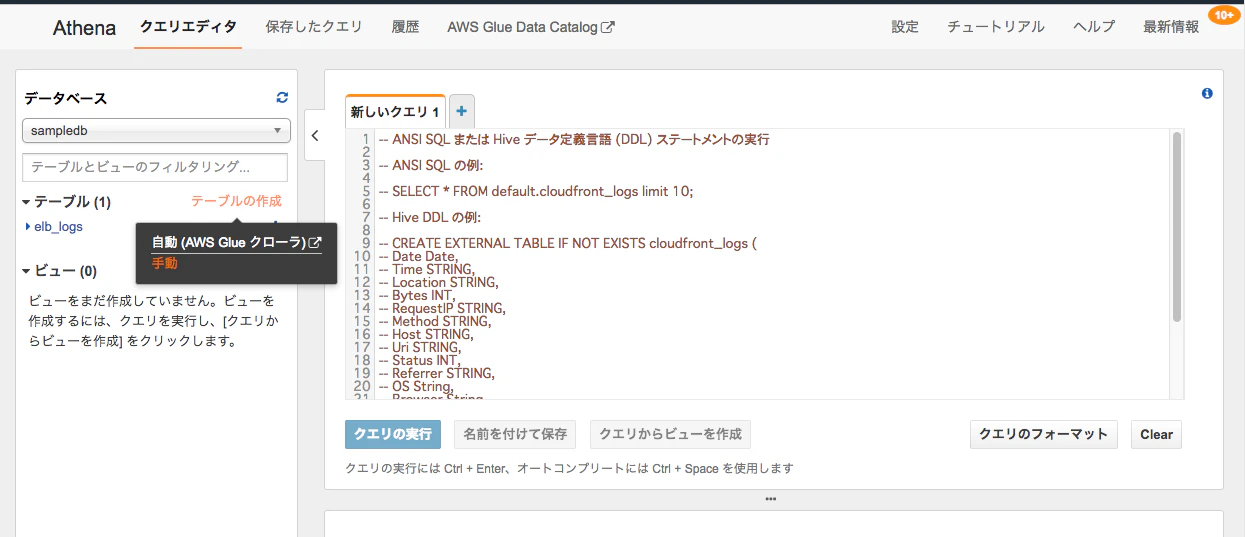The image size is (1245, 537).
Task: Click the pane resize handle dots
Action: pos(770,498)
